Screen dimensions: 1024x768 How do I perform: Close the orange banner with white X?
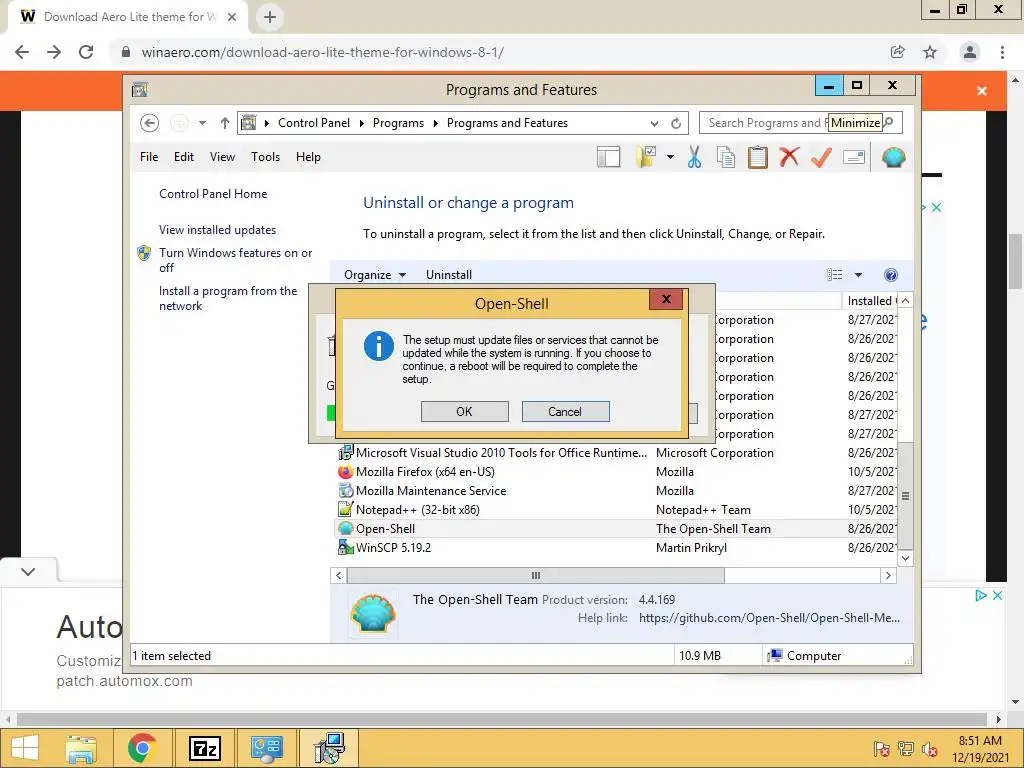click(x=982, y=91)
